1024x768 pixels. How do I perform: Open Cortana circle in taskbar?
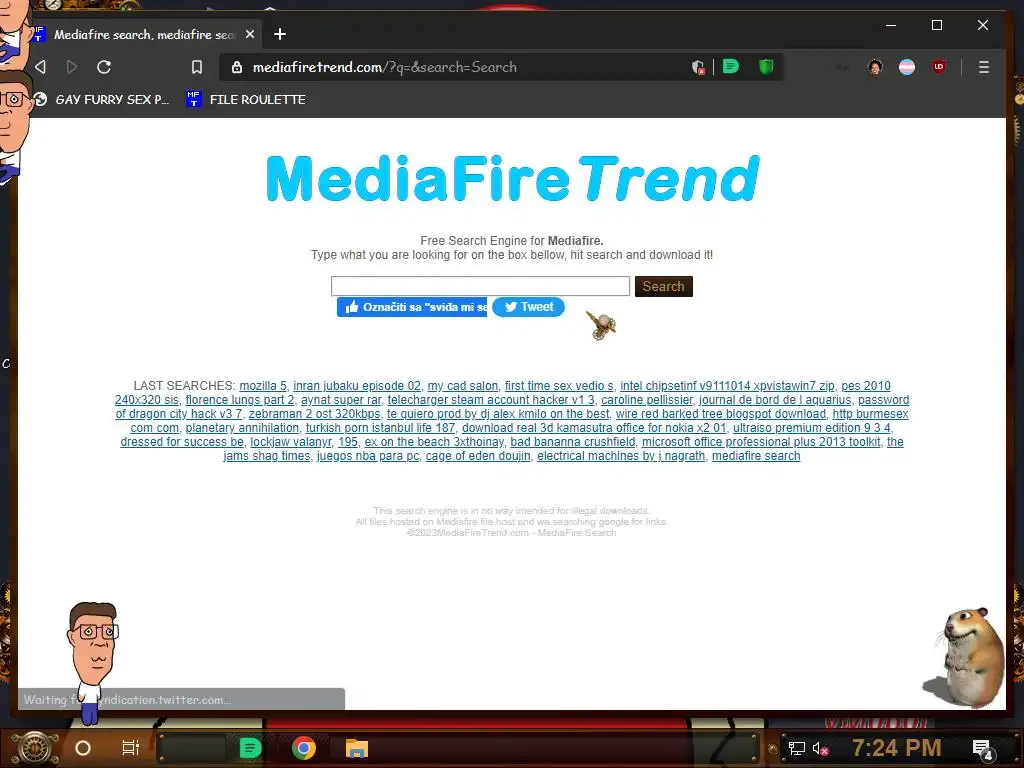(x=83, y=748)
